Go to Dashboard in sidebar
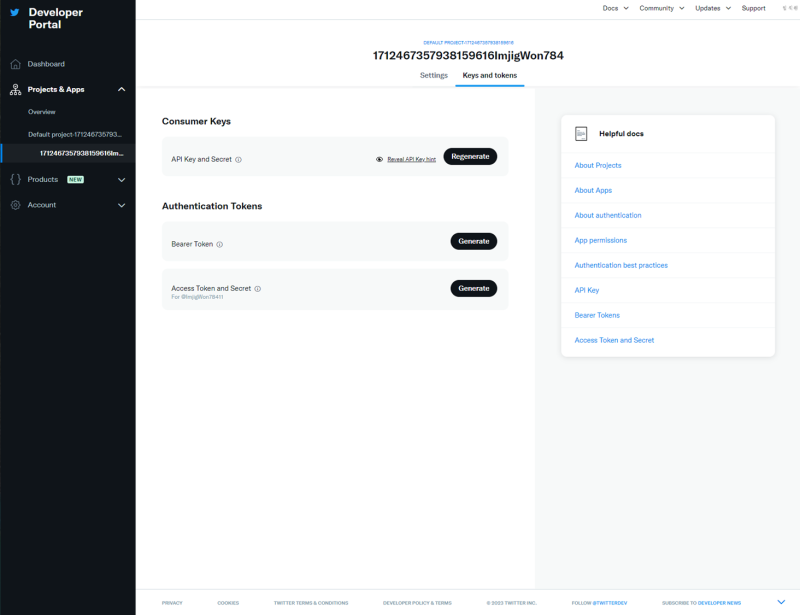Screen dimensions: 800x615 pos(46,64)
